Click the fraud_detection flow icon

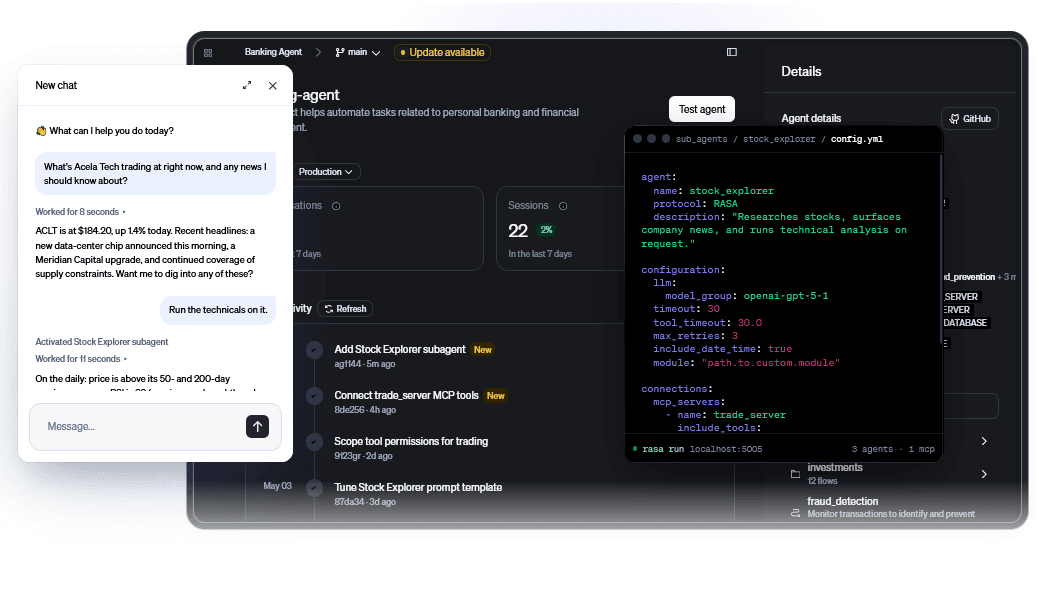795,513
